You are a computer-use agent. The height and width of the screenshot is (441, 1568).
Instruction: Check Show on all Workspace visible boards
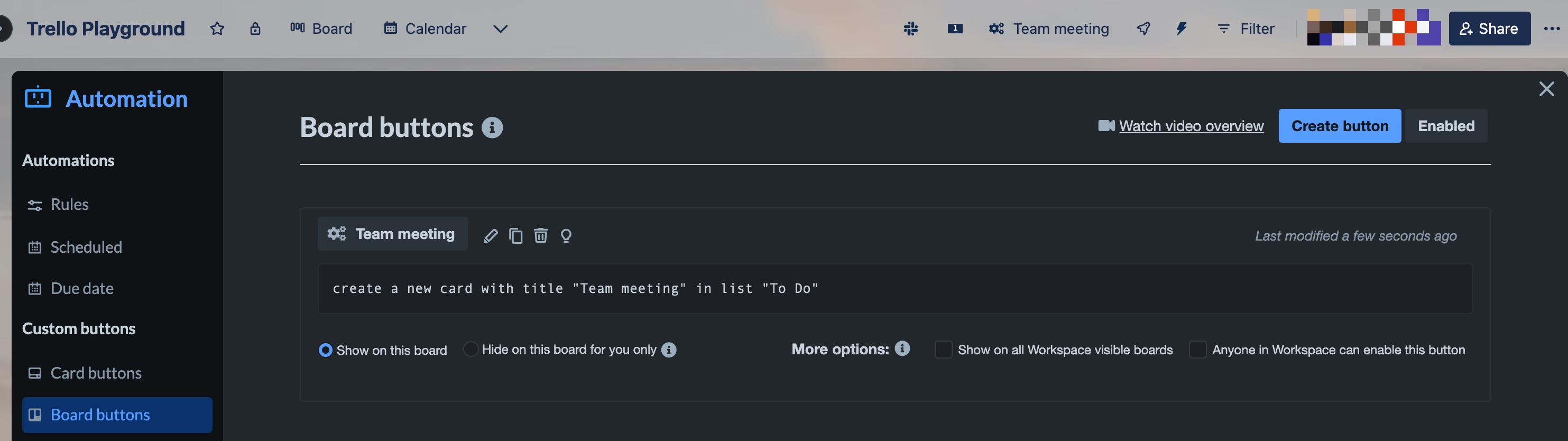tap(943, 350)
